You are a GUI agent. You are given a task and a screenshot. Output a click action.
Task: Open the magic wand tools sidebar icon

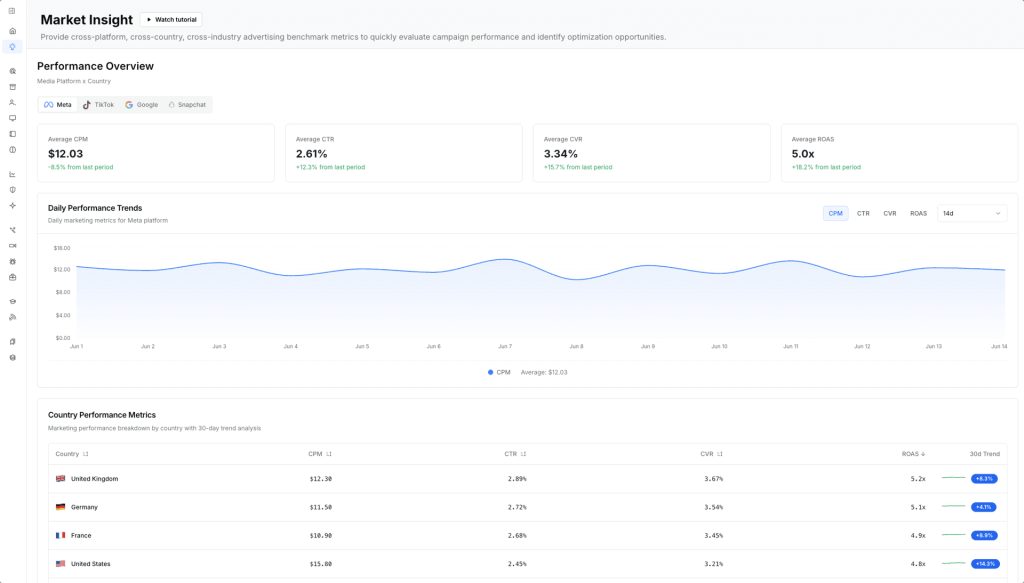pos(12,230)
